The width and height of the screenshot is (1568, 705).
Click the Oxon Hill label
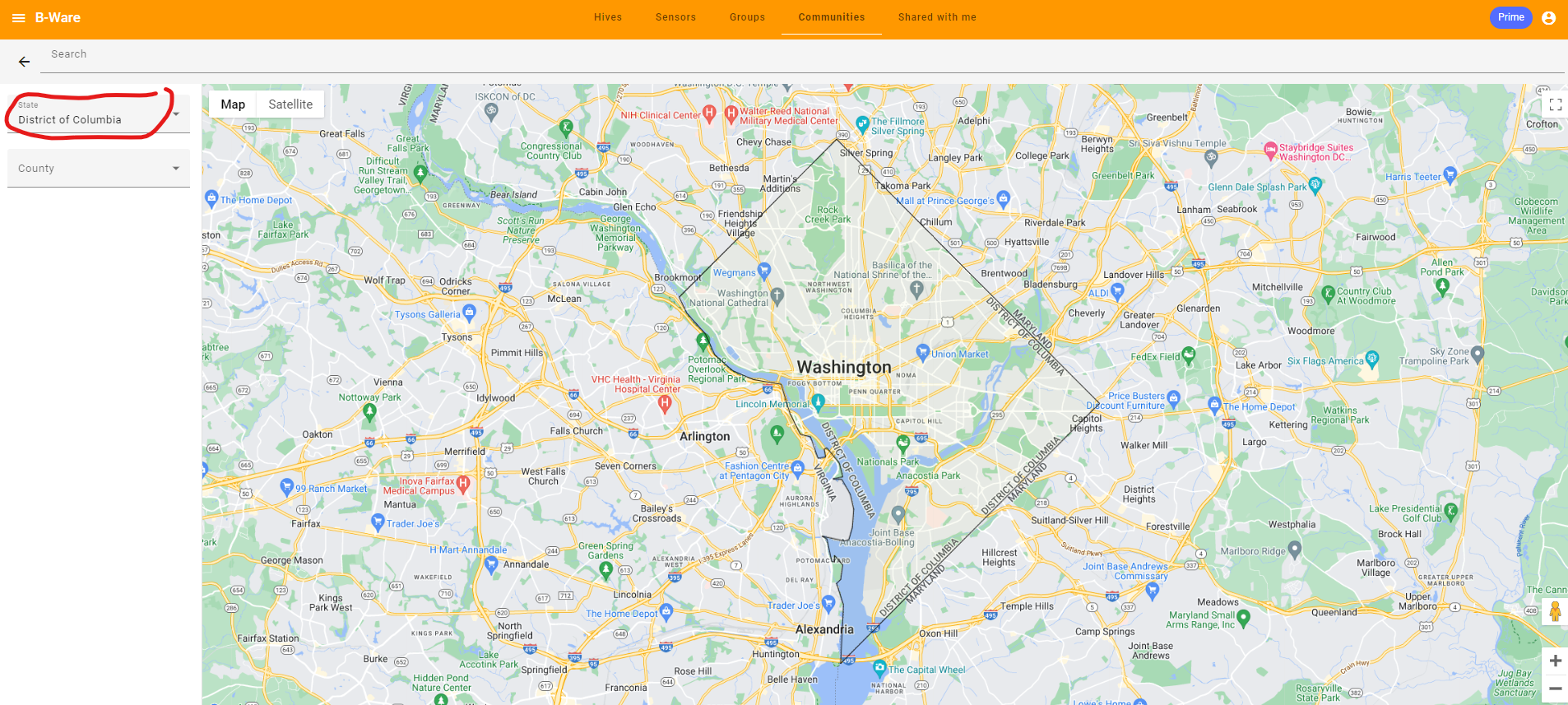938,633
